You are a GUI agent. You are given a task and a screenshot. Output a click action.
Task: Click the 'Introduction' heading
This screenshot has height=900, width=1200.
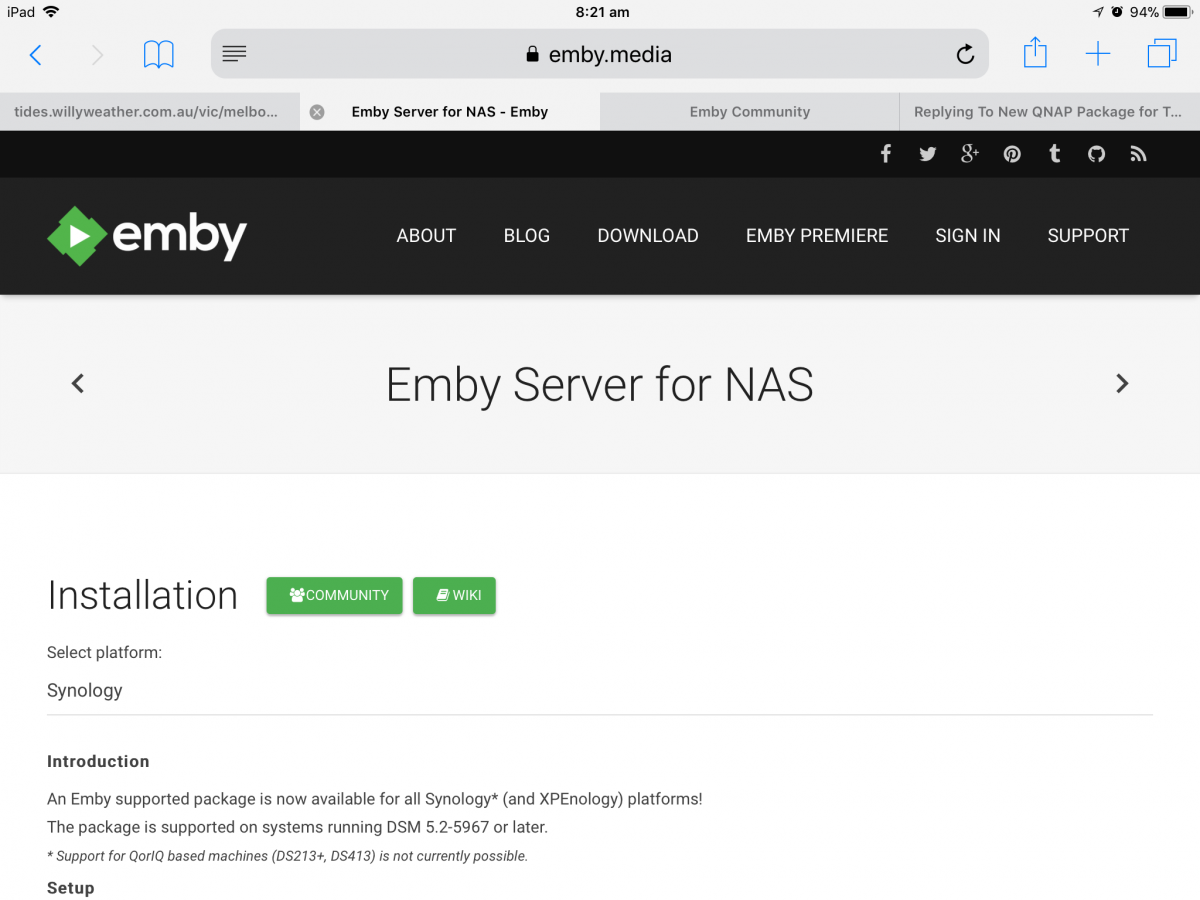98,761
